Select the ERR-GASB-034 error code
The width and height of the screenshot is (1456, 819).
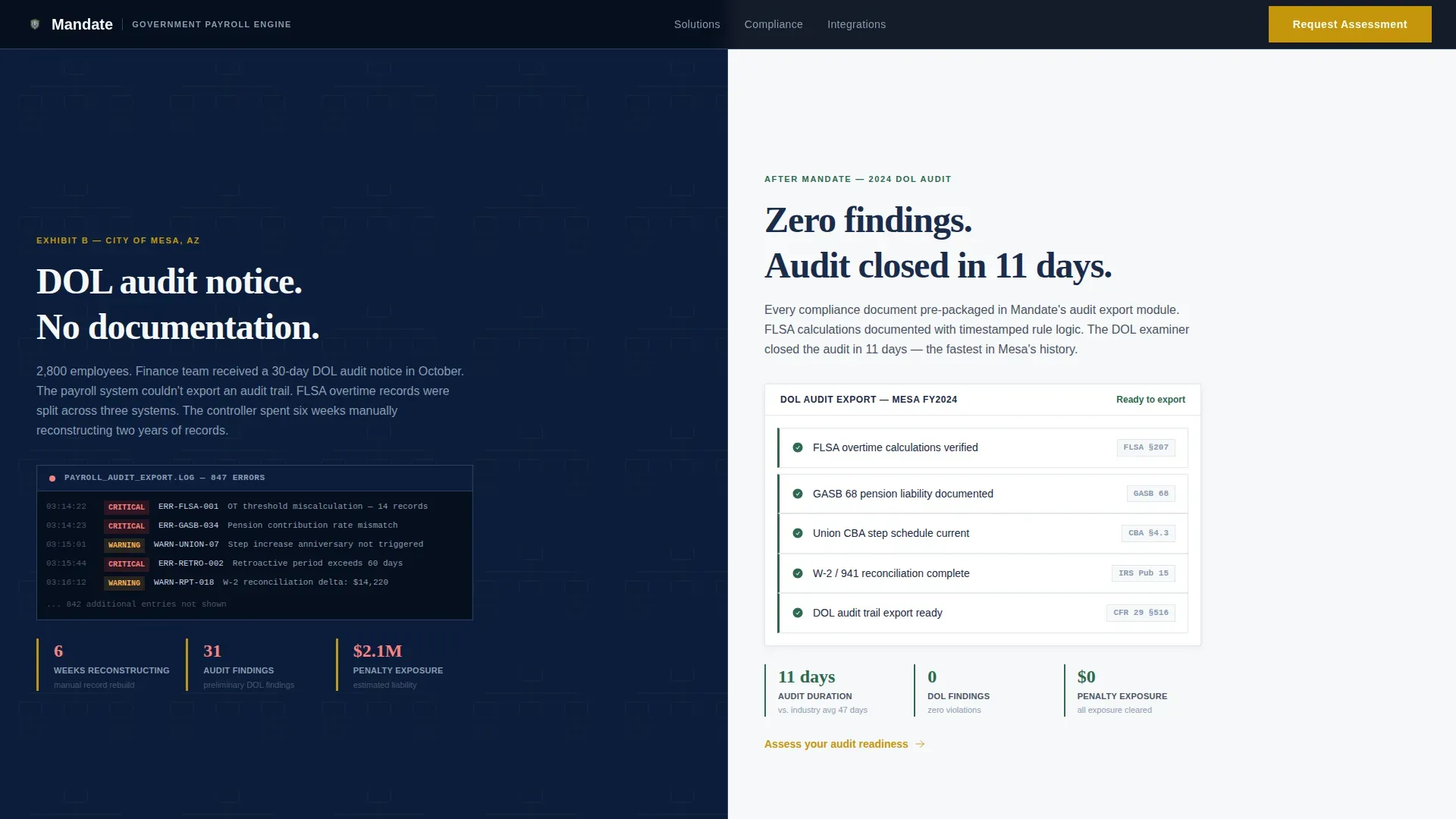188,526
